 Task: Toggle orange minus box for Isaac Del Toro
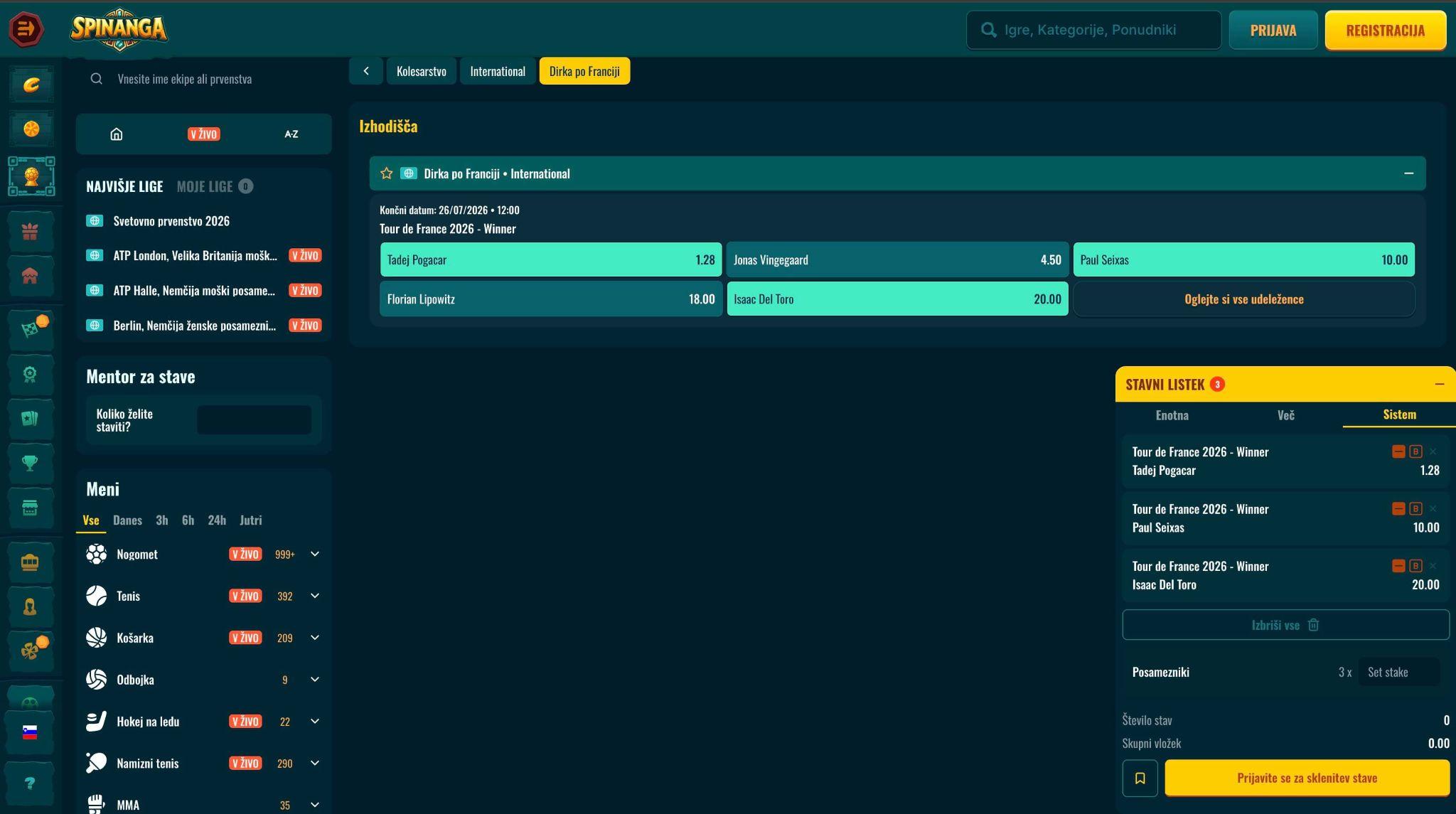(1398, 566)
